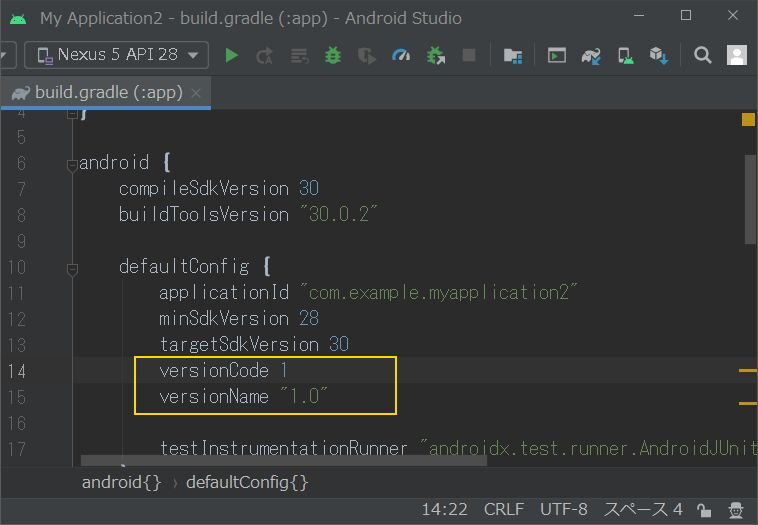The image size is (758, 525).
Task: Click the testInstrumentationRunner line
Action: click(x=458, y=449)
